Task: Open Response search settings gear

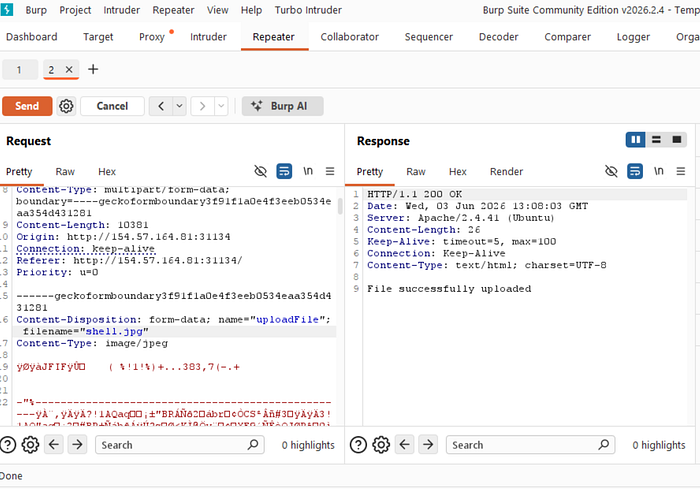Action: [x=381, y=445]
